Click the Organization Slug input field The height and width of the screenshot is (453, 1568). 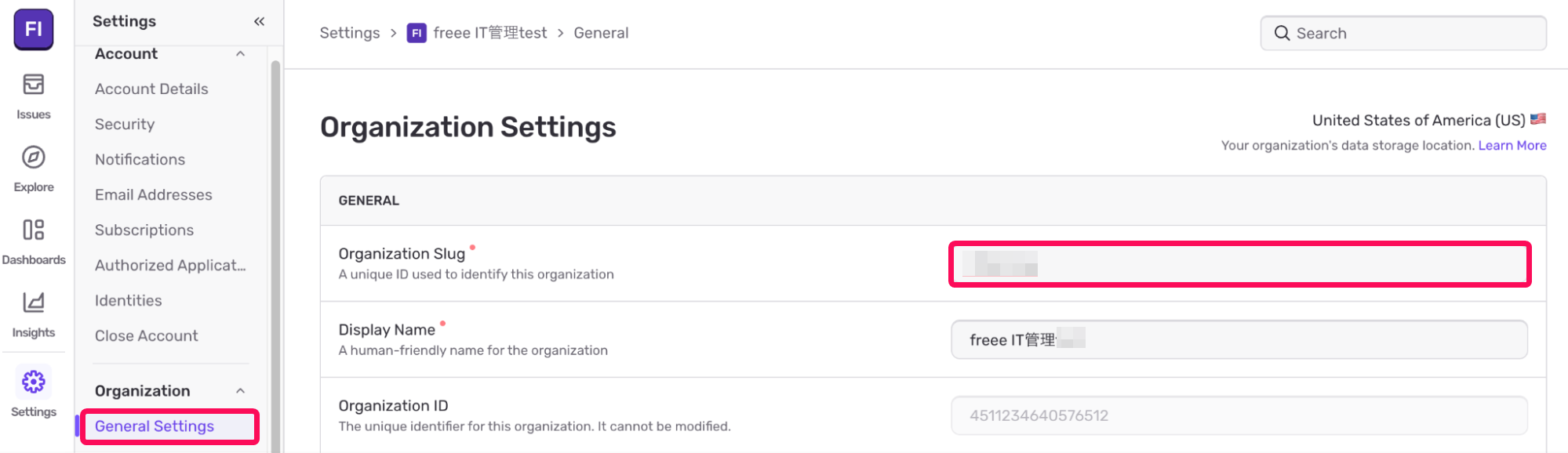pos(1239,264)
